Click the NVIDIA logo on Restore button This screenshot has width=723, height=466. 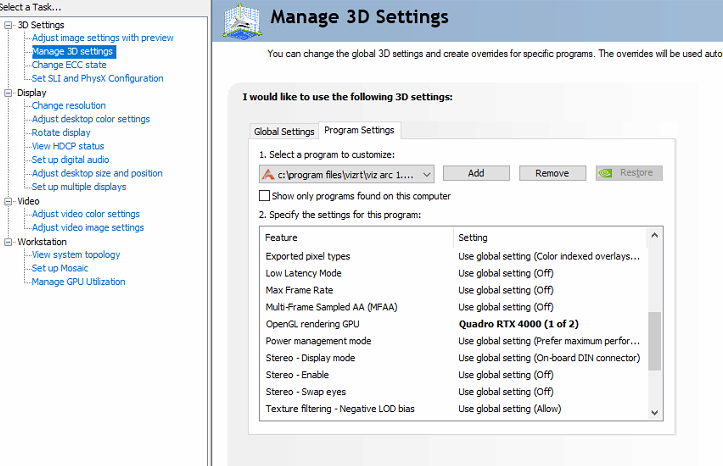coord(606,173)
